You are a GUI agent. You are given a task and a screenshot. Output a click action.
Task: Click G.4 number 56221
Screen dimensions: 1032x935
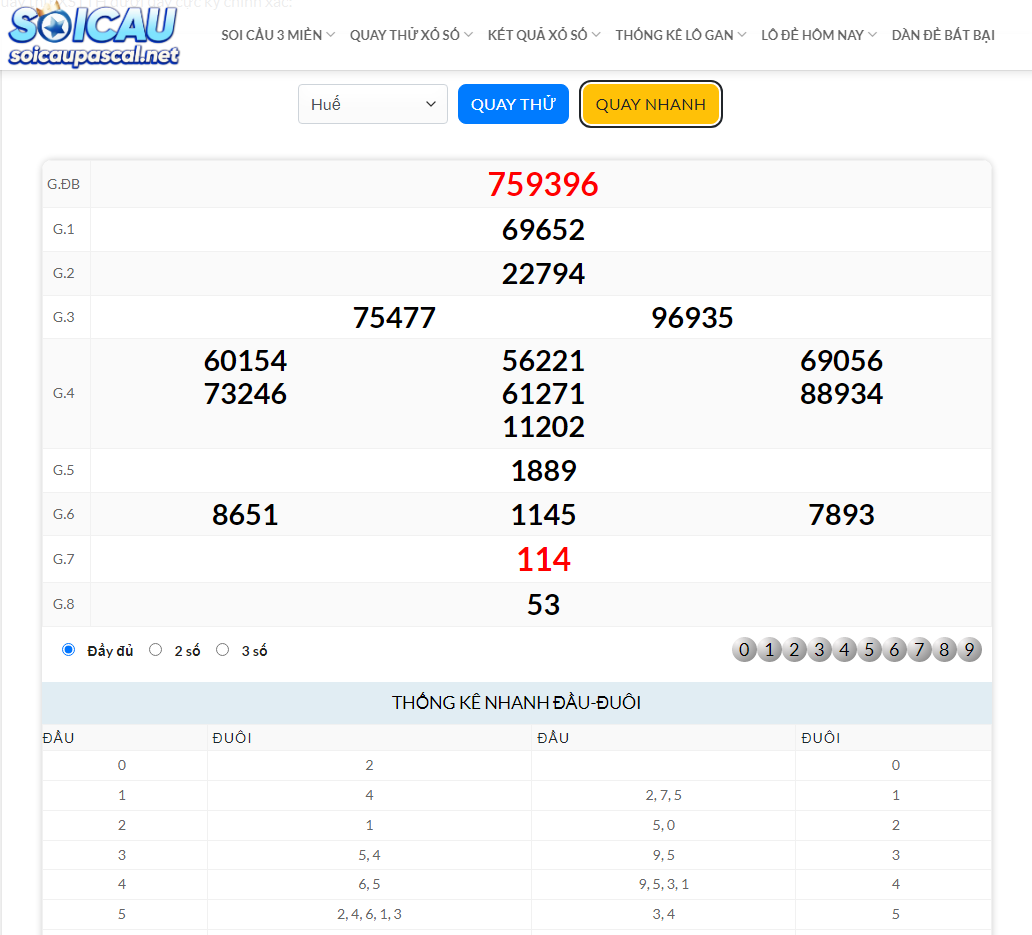coord(543,361)
